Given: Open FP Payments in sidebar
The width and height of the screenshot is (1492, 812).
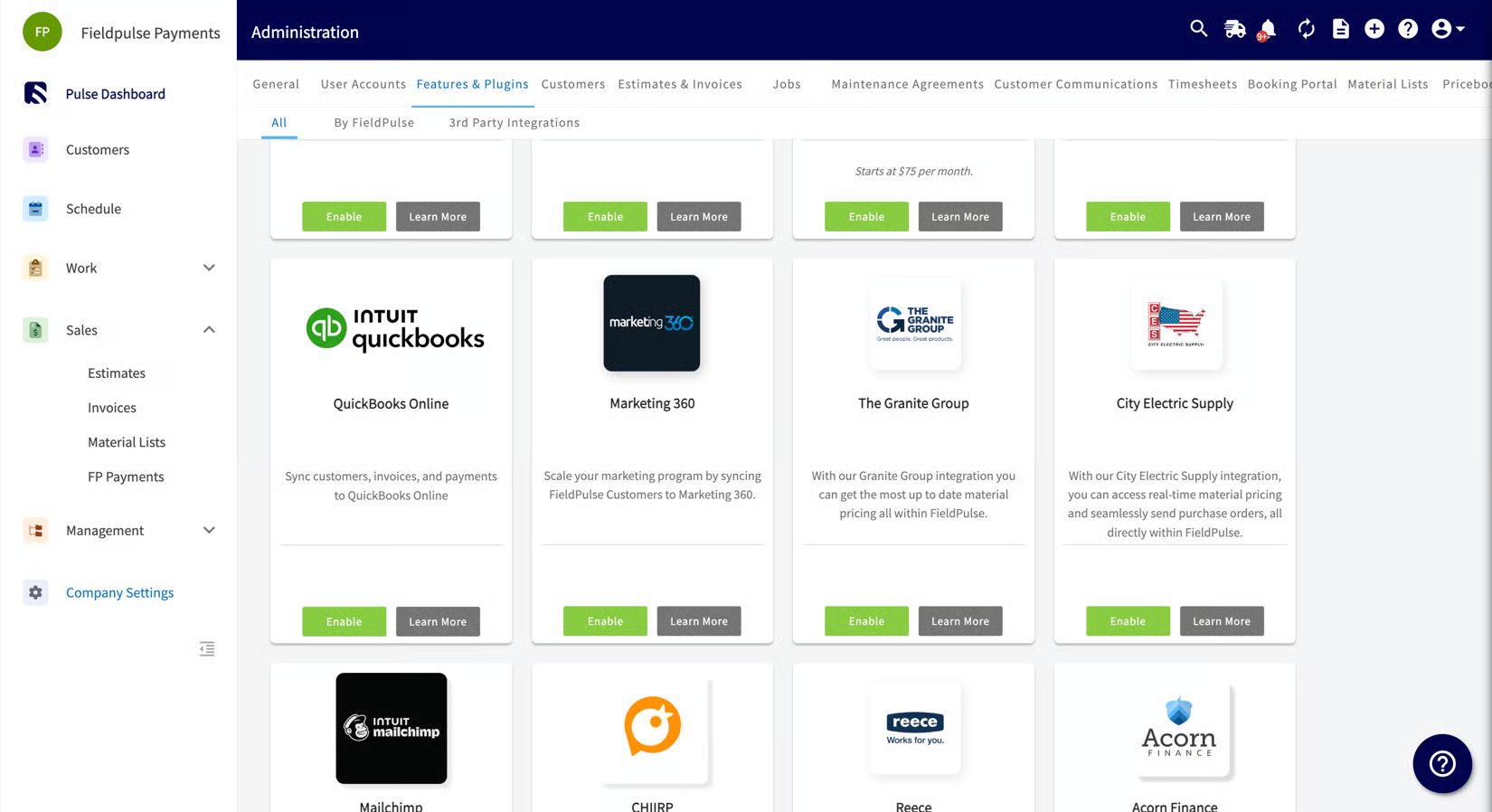Looking at the screenshot, I should coord(126,477).
